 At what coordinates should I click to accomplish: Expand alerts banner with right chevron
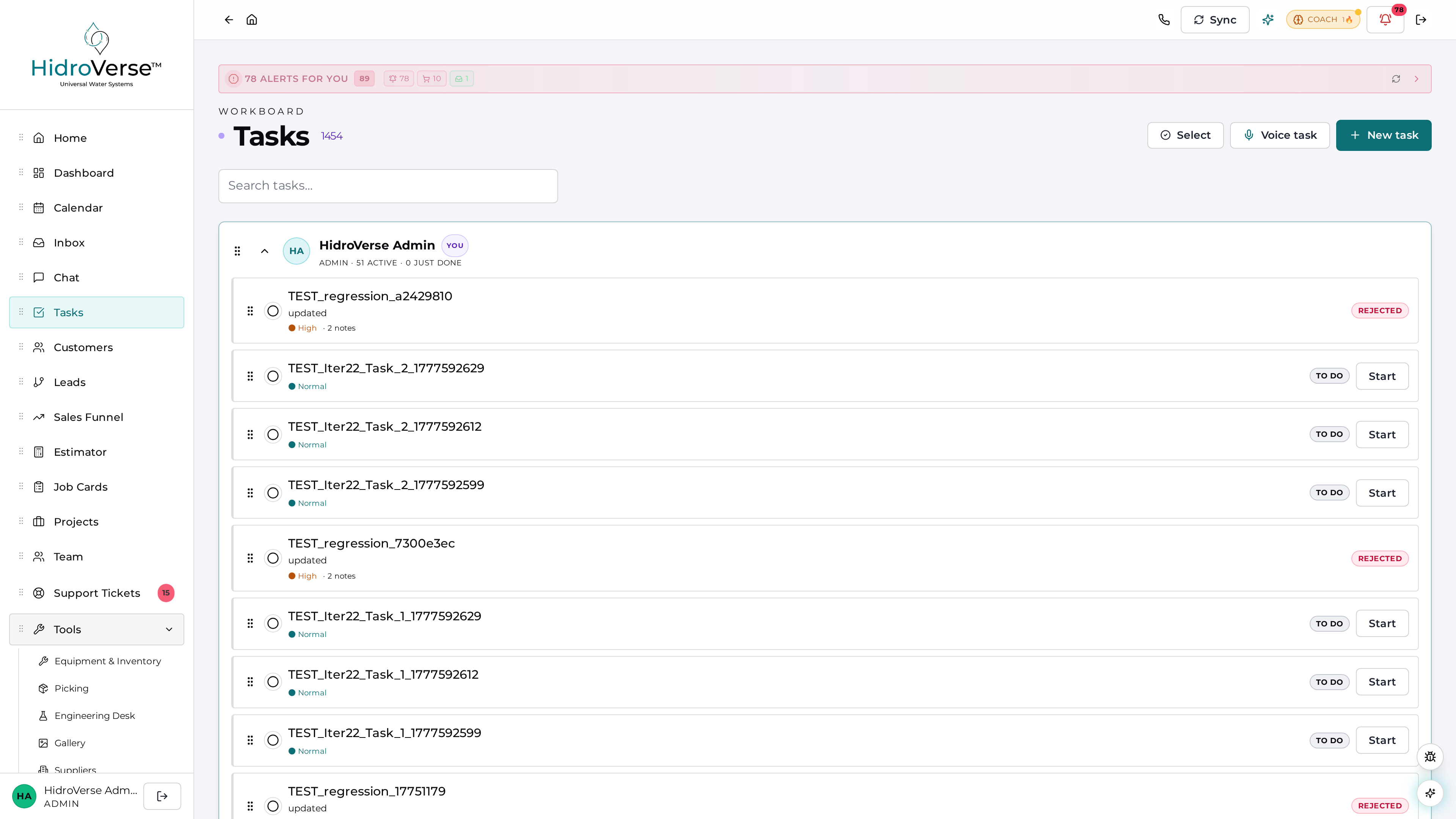pos(1417,78)
